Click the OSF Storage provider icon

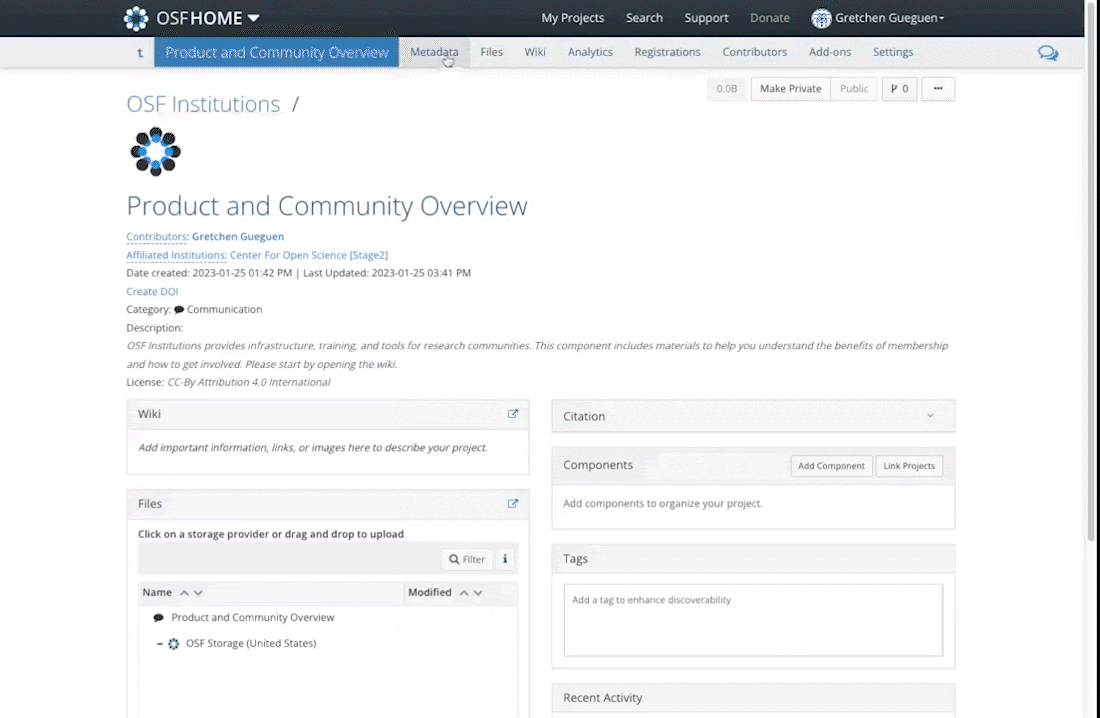coord(173,644)
